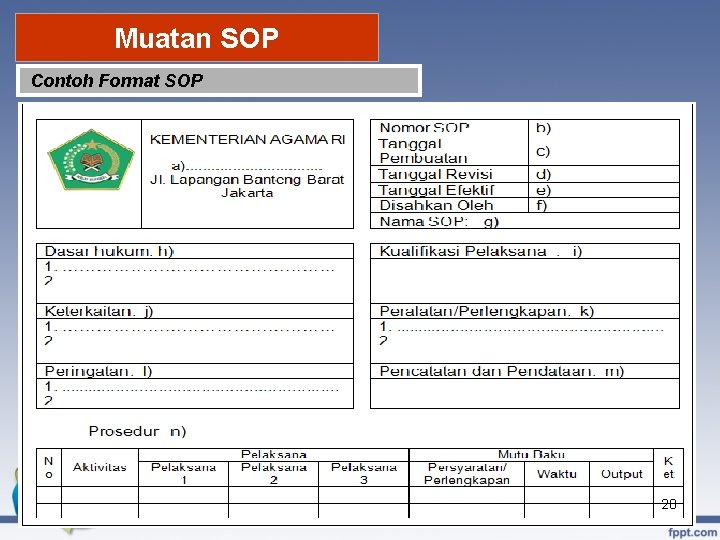The width and height of the screenshot is (720, 540).
Task: Click the f) value cell for Disahkan Oleh
Action: (604, 205)
